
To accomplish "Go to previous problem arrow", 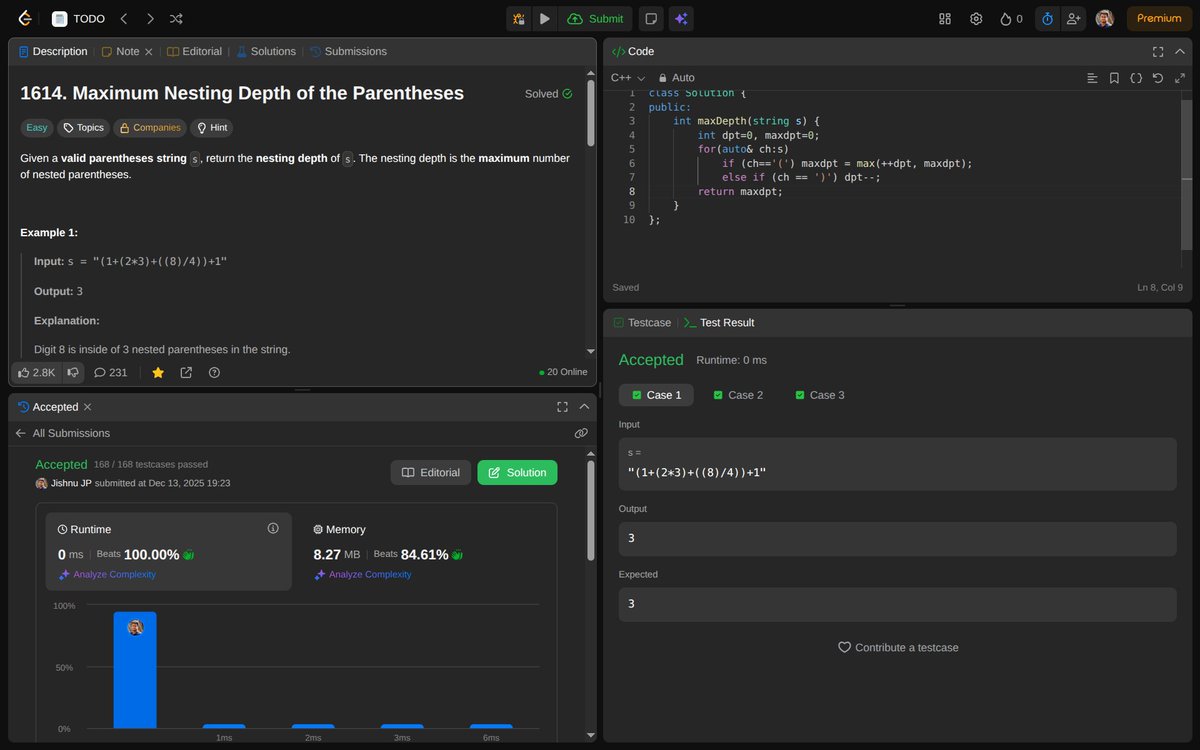I will tap(124, 18).
